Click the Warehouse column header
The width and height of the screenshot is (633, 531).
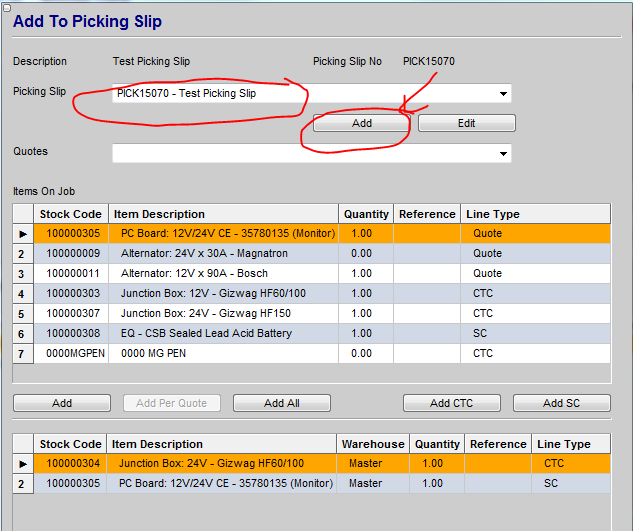[373, 444]
